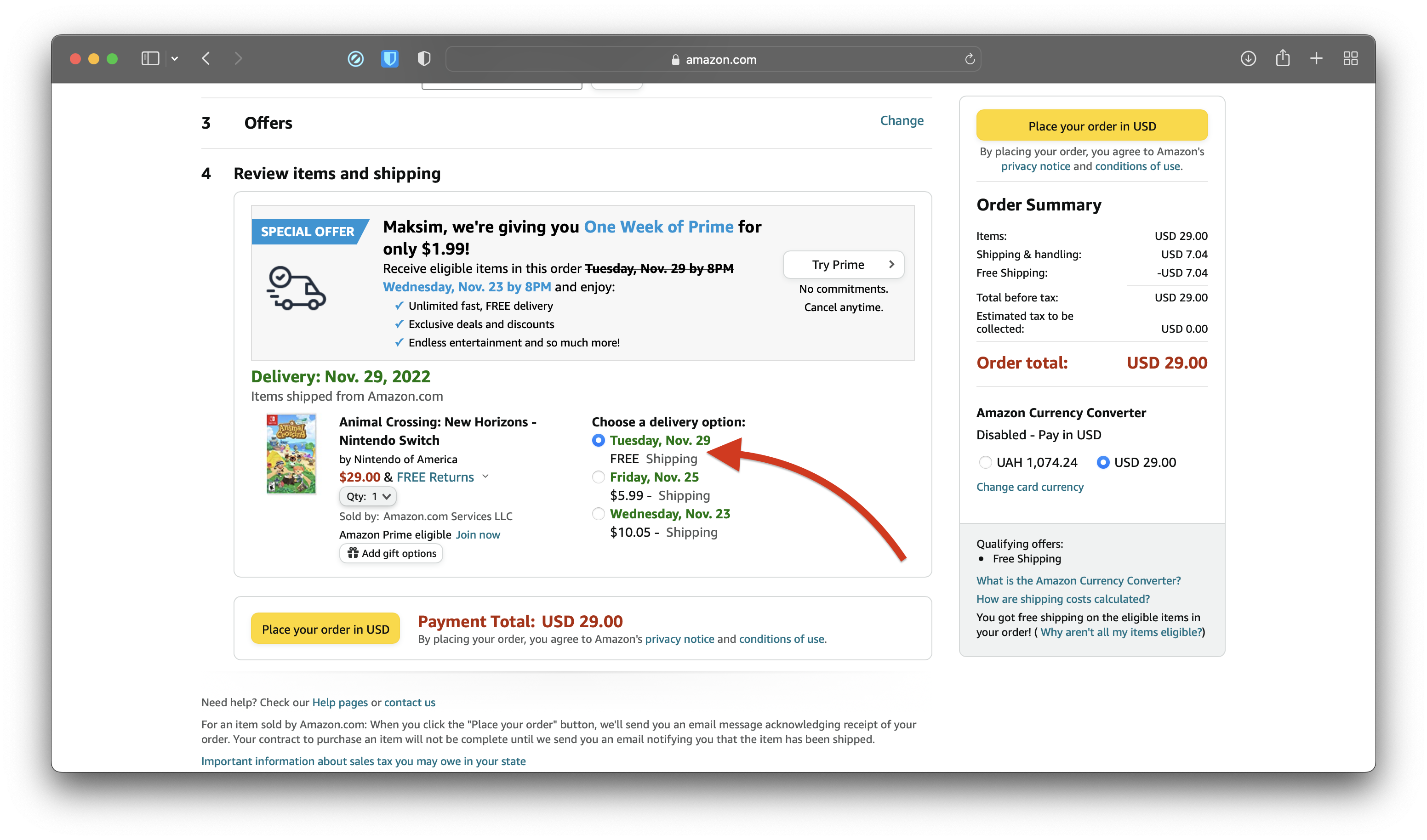Viewport: 1427px width, 840px height.
Task: Click the One Week of Prime link
Action: (659, 227)
